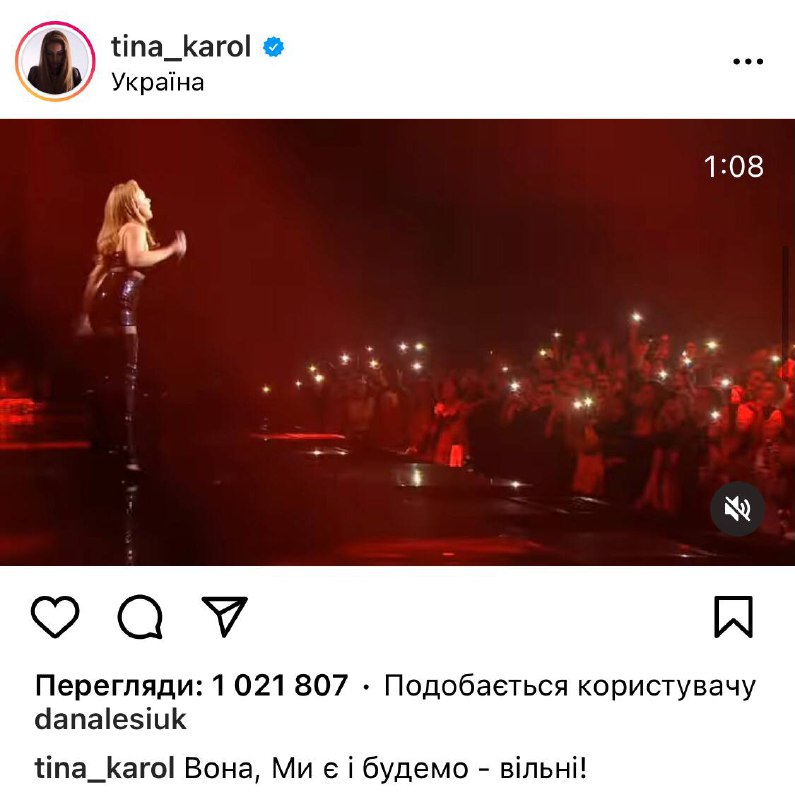
Task: Open the tina_karol profile from the post header
Action: pyautogui.click(x=181, y=47)
